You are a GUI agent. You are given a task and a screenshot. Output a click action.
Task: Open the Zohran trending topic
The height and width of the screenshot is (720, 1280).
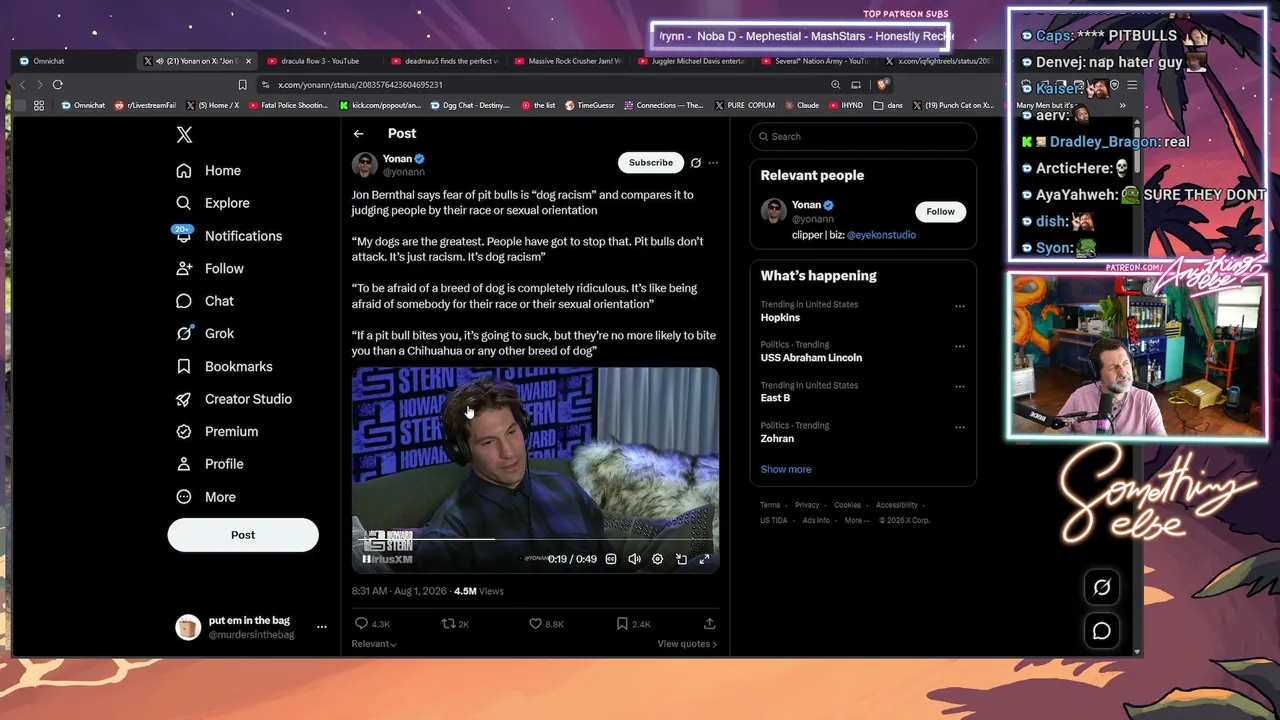point(777,438)
